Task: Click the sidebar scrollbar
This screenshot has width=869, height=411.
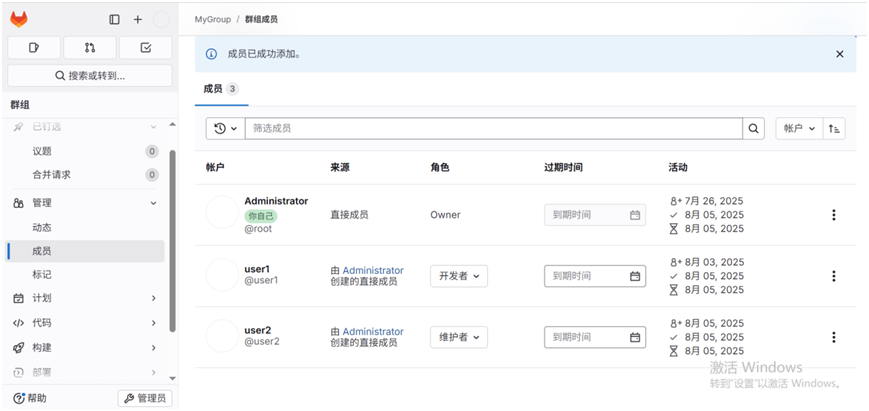Action: tap(172, 241)
